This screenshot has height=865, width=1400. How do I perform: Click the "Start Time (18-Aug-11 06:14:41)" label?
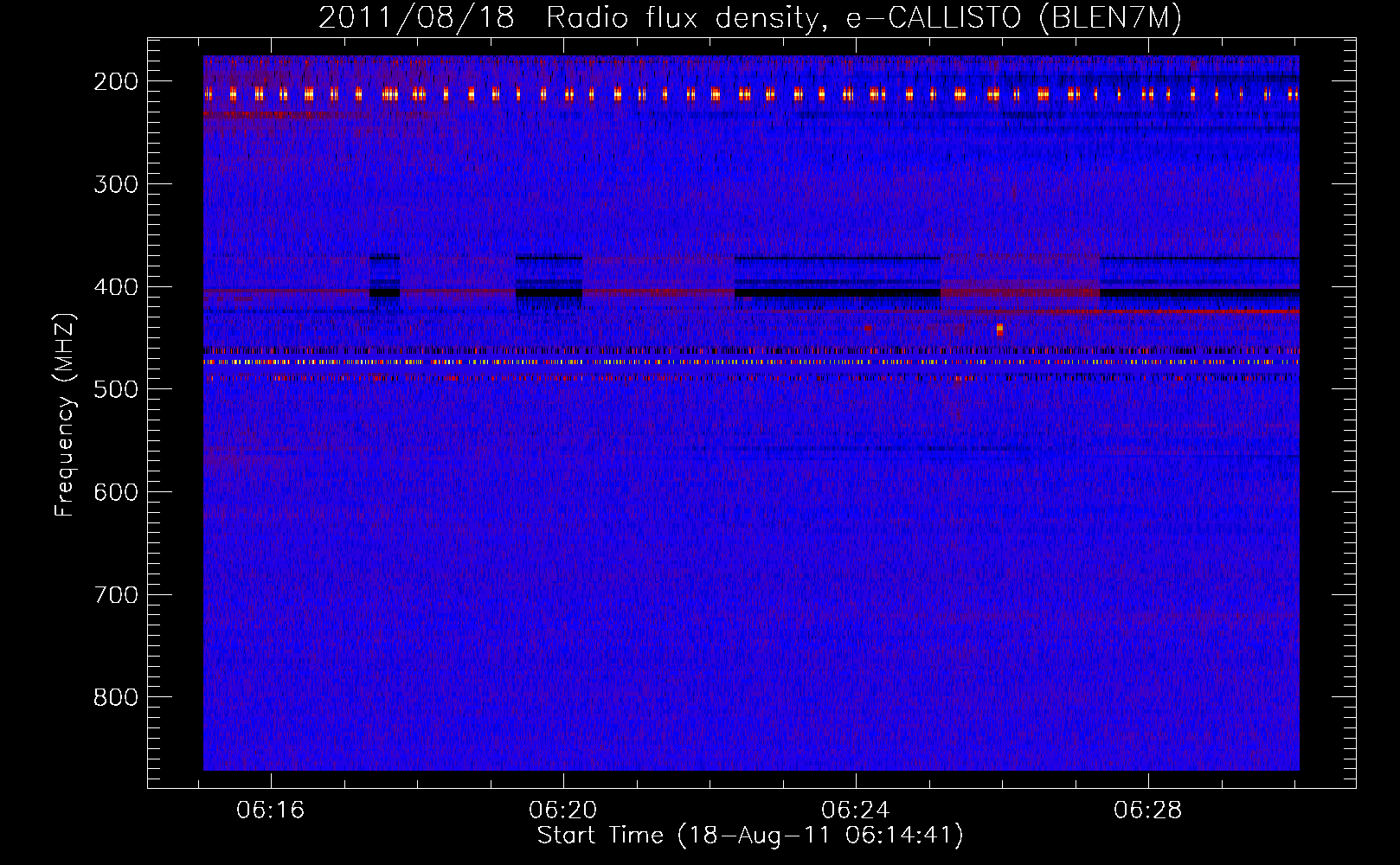click(x=750, y=836)
